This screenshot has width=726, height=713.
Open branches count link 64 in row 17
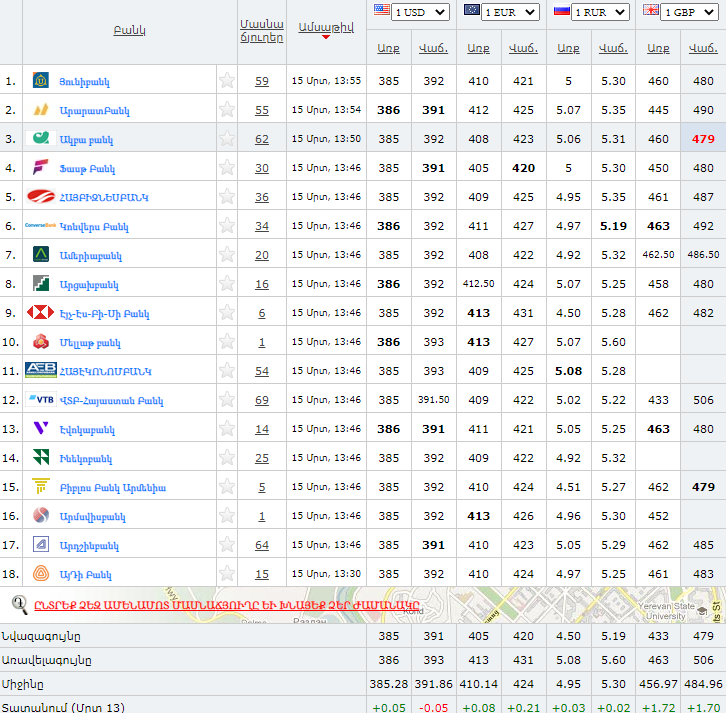[x=262, y=545]
